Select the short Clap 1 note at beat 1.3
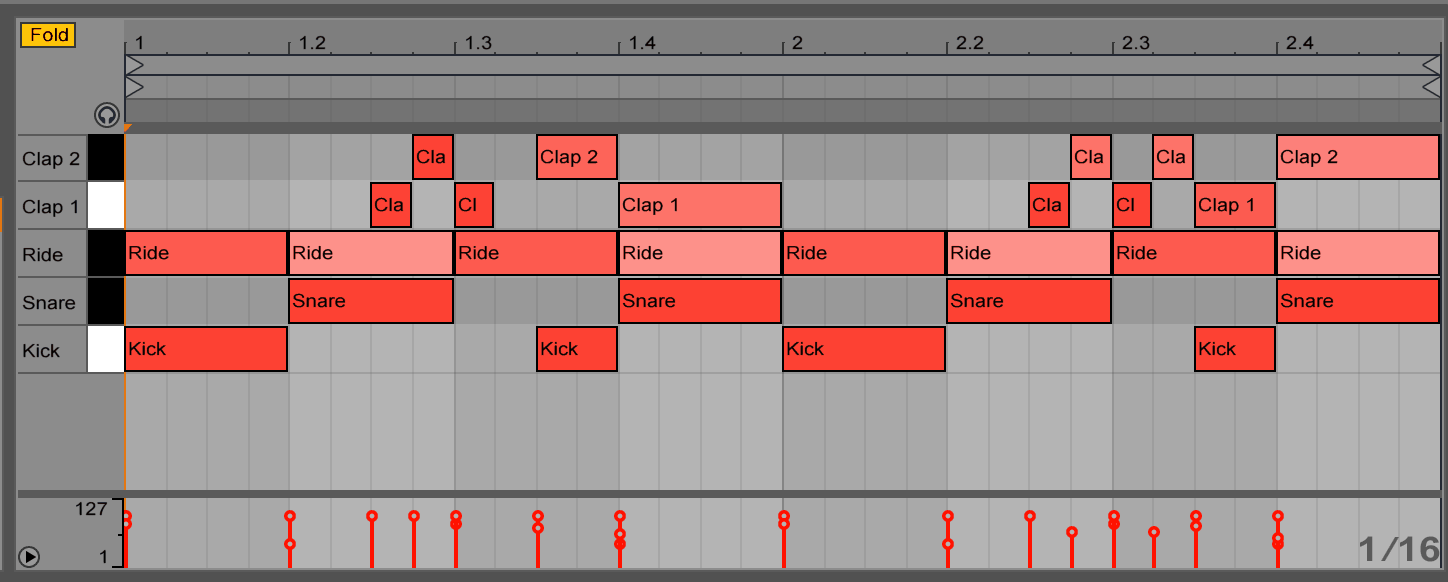This screenshot has width=1448, height=582. (474, 205)
